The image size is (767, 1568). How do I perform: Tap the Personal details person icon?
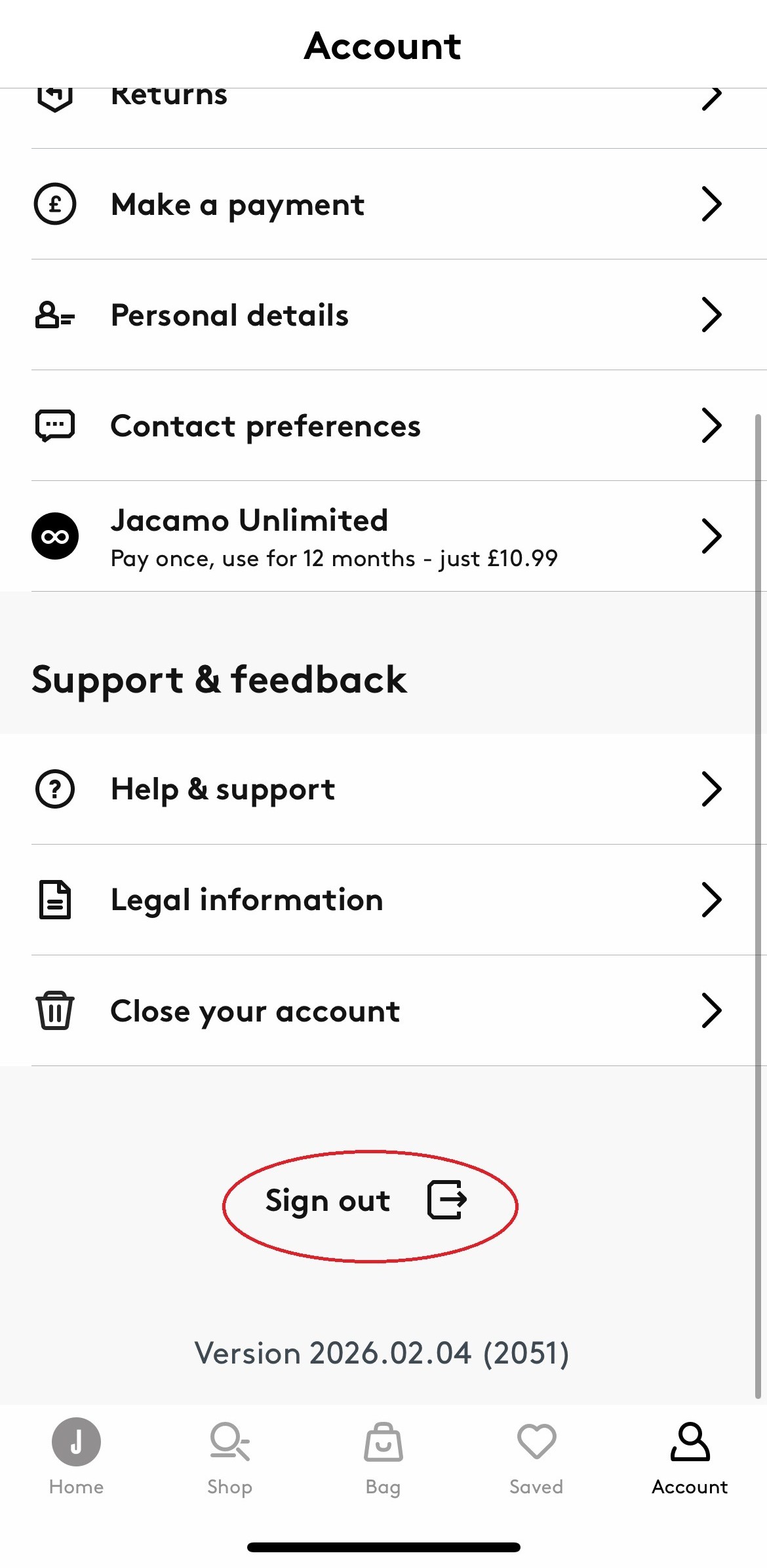(x=55, y=315)
